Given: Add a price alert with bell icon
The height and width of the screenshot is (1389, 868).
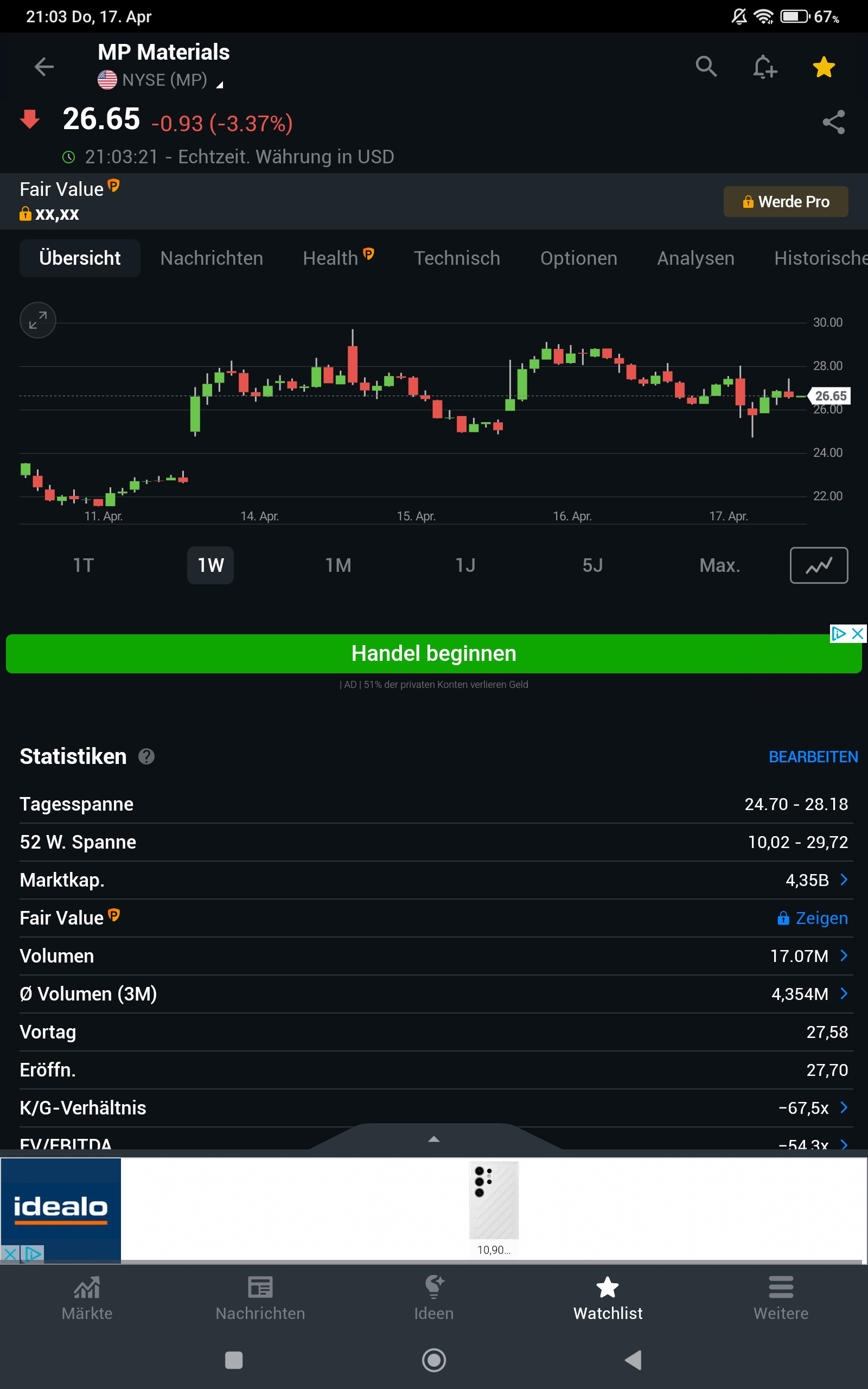Looking at the screenshot, I should tap(765, 67).
